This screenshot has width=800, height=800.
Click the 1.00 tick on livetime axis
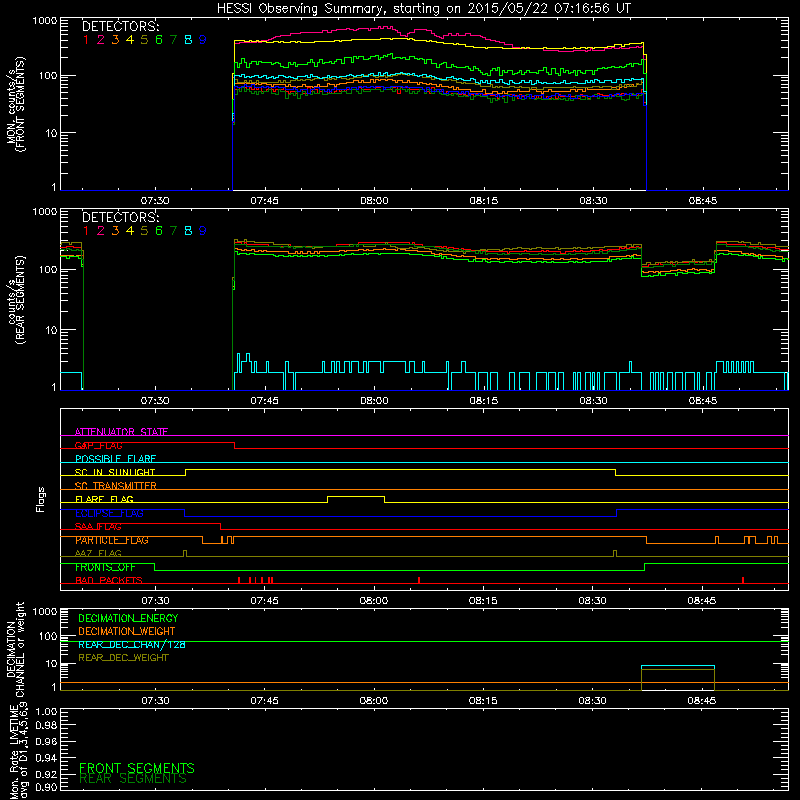point(46,711)
